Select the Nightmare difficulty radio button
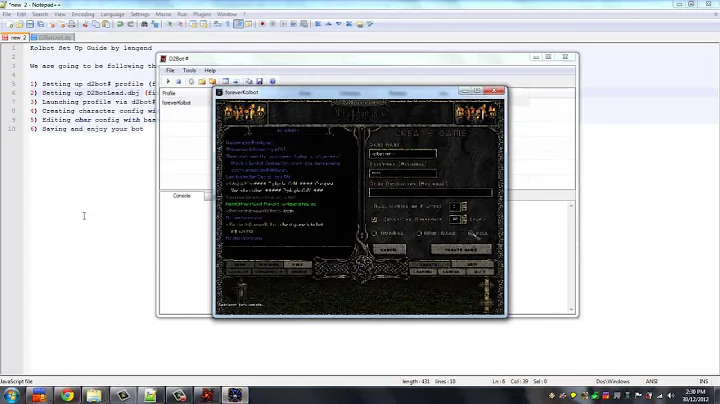 [x=419, y=233]
